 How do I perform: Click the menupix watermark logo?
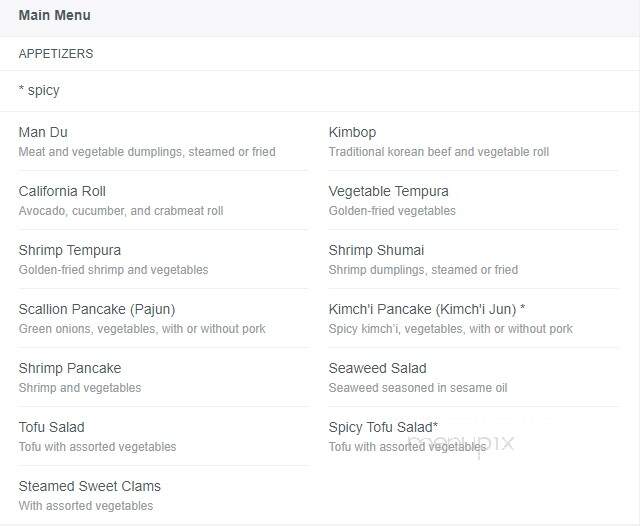460,444
